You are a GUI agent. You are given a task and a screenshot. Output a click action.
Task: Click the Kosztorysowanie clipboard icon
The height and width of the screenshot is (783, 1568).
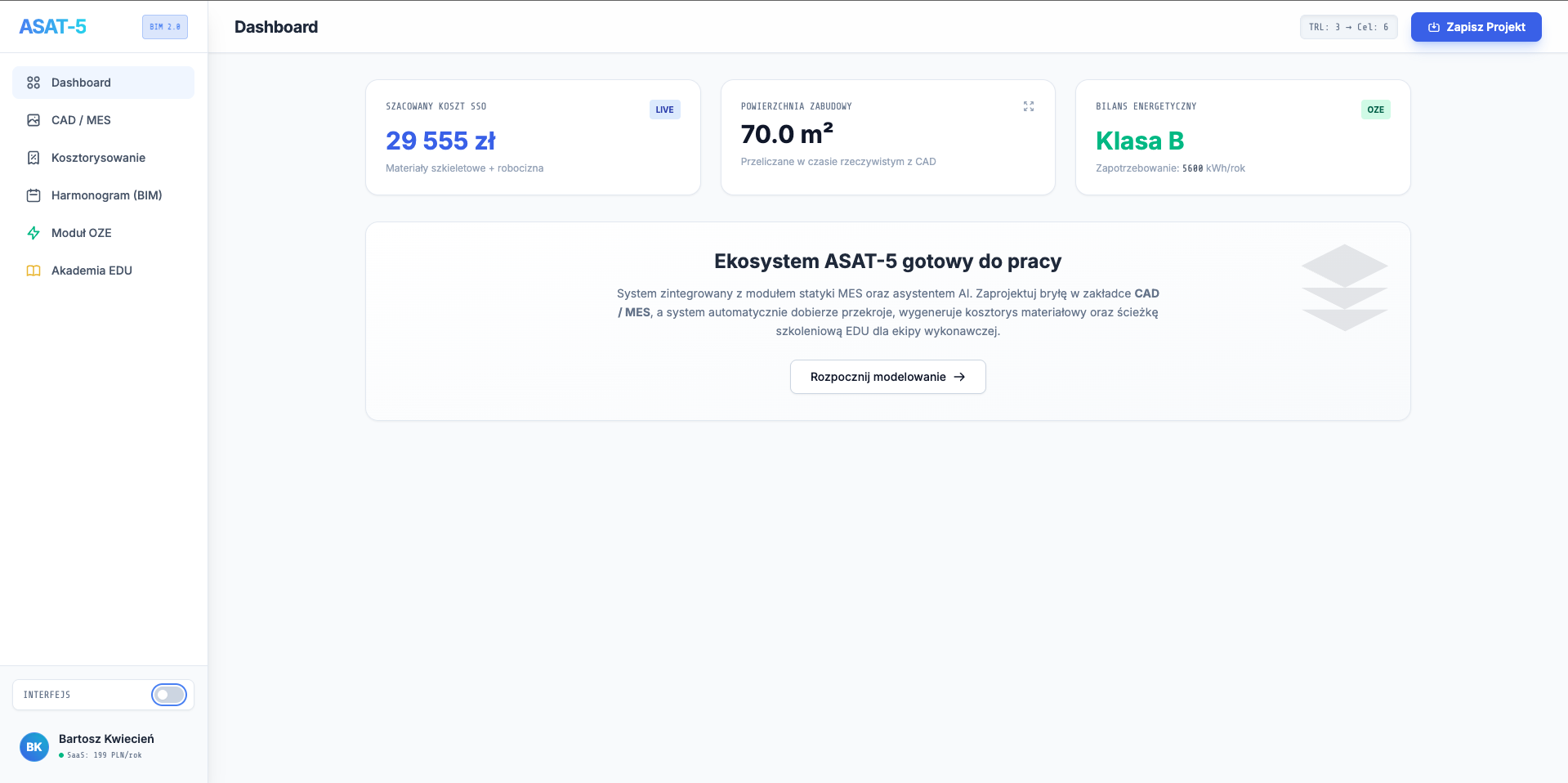[x=34, y=158]
